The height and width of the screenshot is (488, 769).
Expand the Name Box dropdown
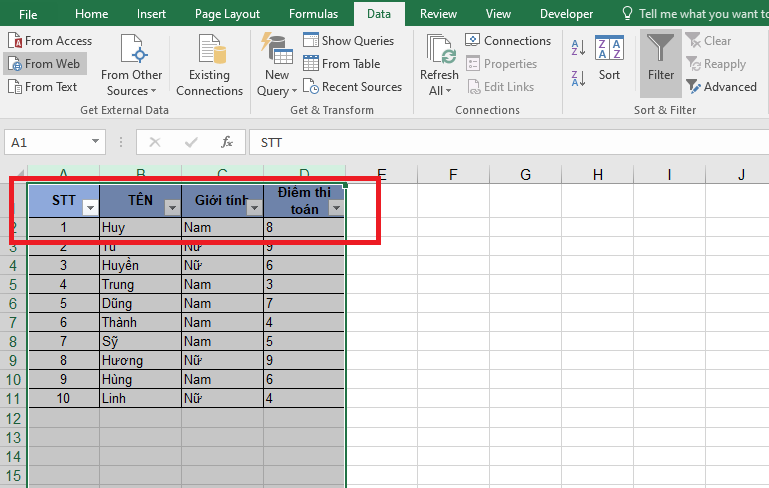coord(96,142)
